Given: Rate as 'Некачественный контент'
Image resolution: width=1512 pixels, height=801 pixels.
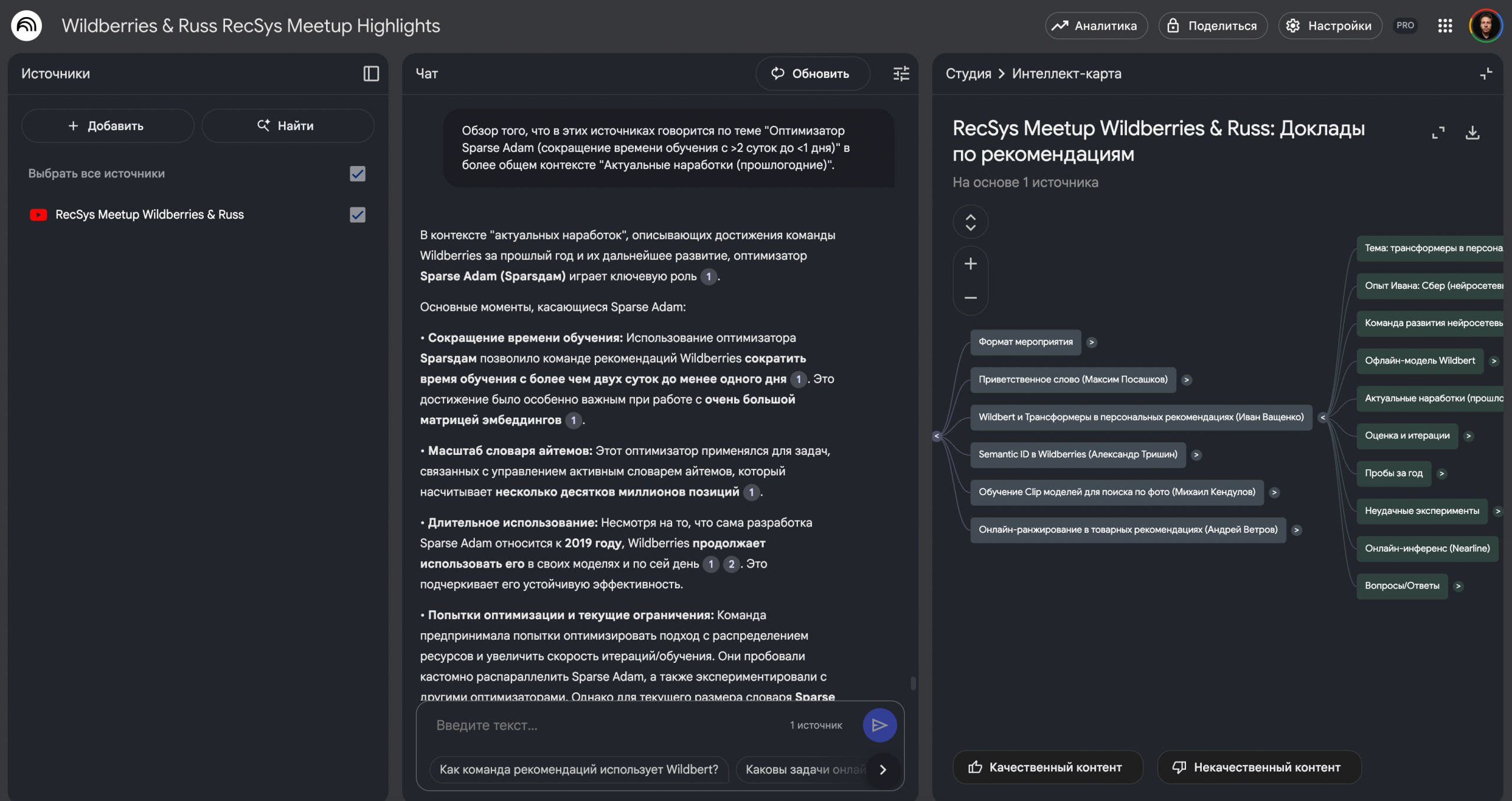Looking at the screenshot, I should pyautogui.click(x=1259, y=767).
